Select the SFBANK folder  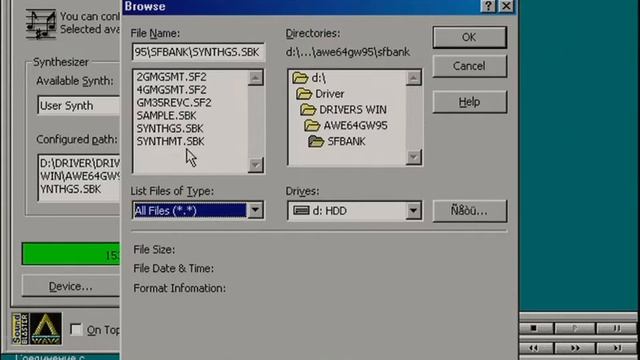pyautogui.click(x=337, y=142)
